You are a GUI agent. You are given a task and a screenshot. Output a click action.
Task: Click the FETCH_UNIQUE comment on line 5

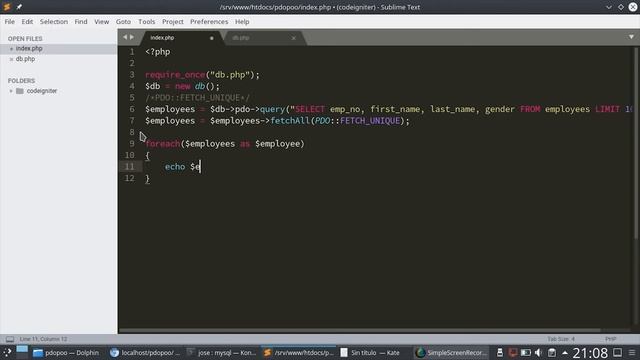198,98
